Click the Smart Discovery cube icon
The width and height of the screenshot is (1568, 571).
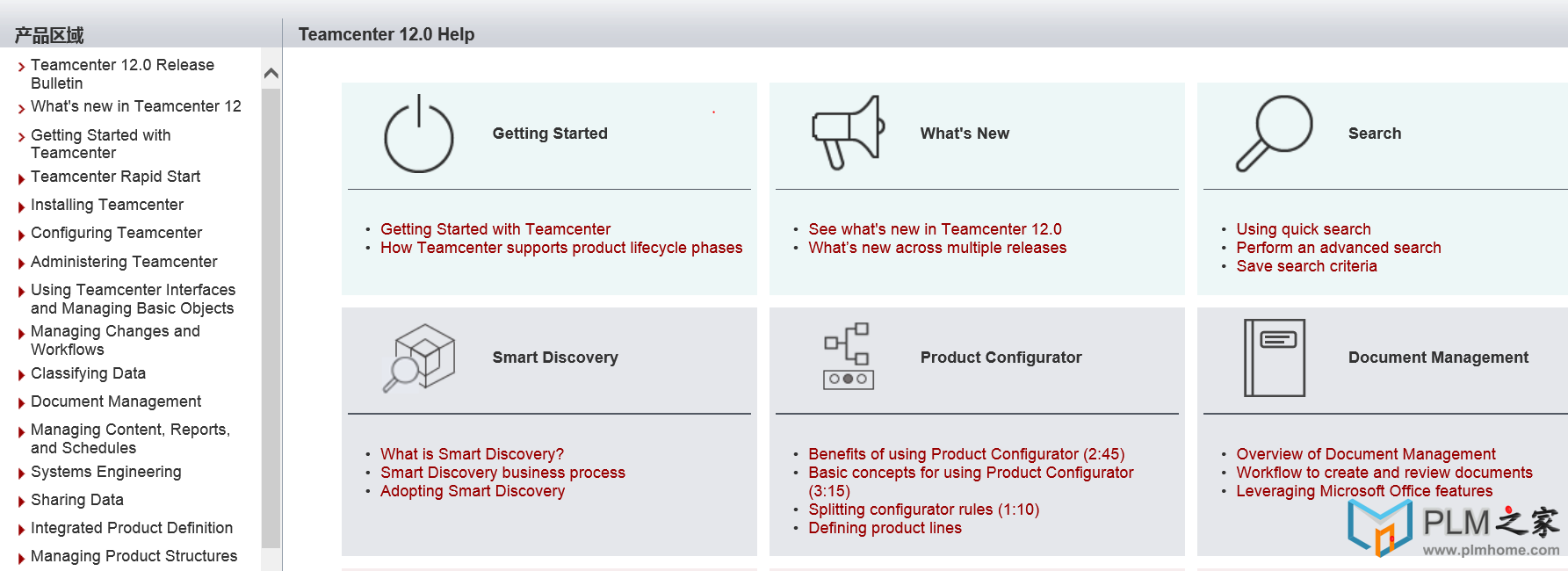tap(419, 358)
